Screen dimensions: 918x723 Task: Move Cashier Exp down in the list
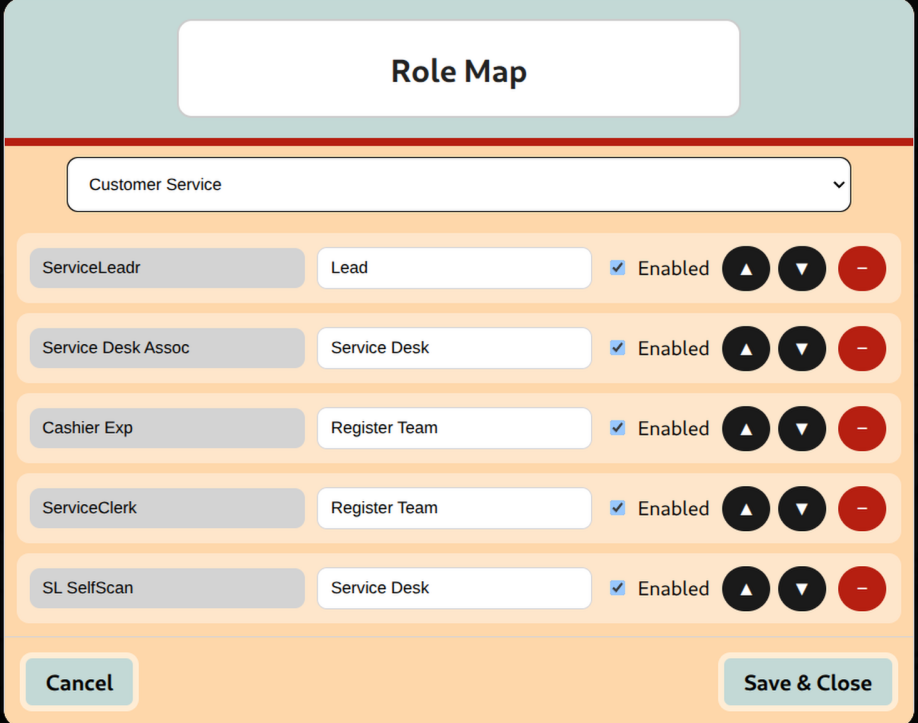point(801,428)
